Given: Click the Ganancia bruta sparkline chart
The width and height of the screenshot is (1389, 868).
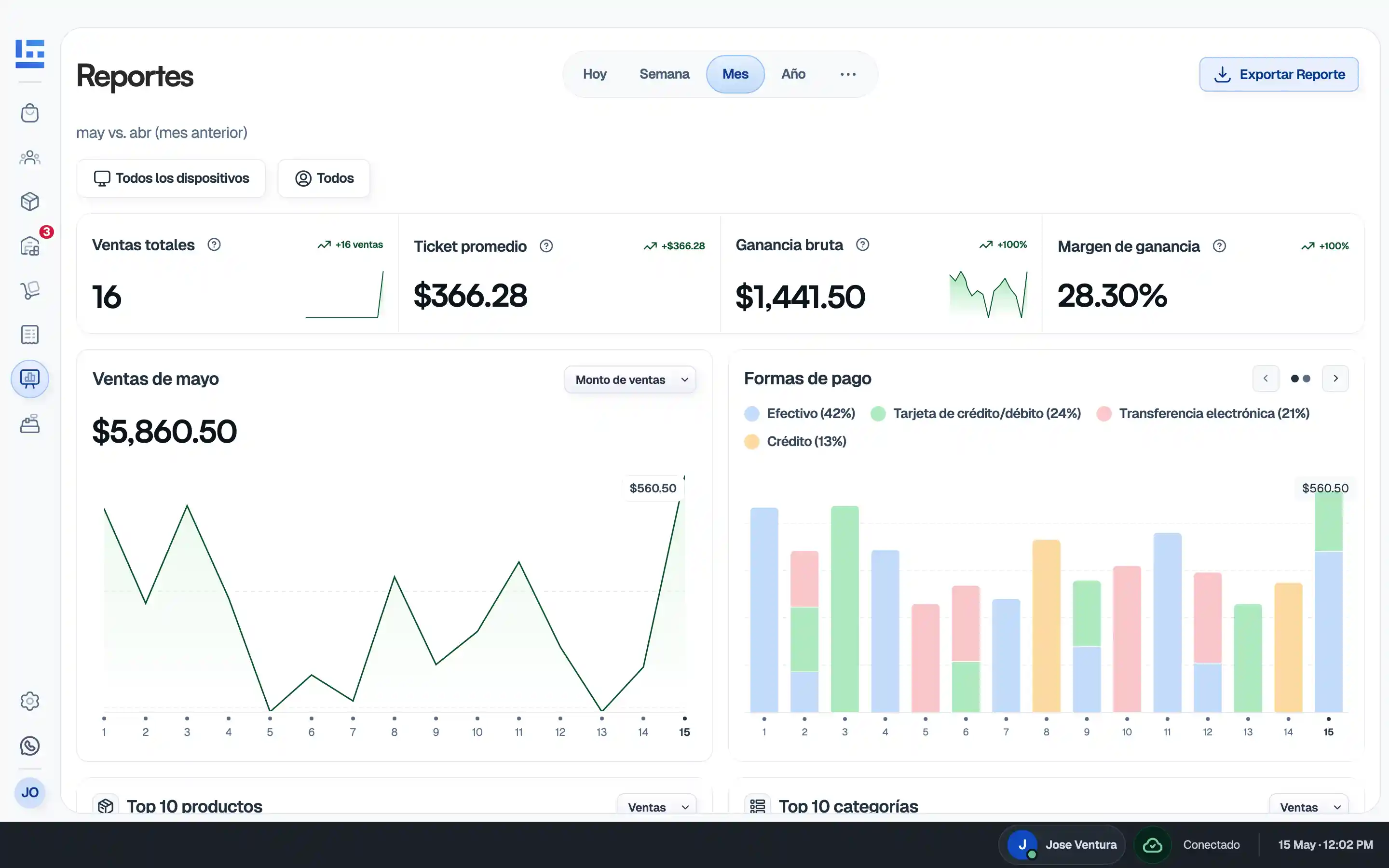Looking at the screenshot, I should pyautogui.click(x=988, y=295).
